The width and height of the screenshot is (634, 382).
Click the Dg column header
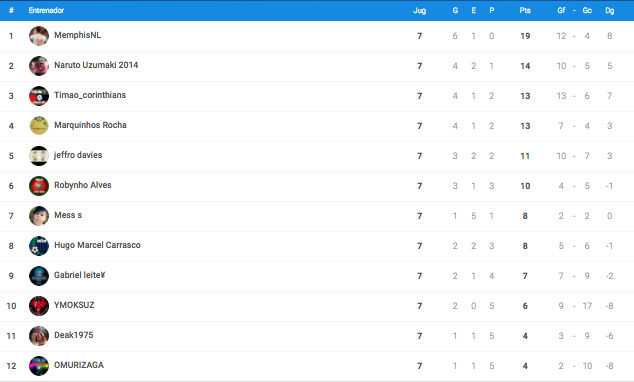pos(609,11)
